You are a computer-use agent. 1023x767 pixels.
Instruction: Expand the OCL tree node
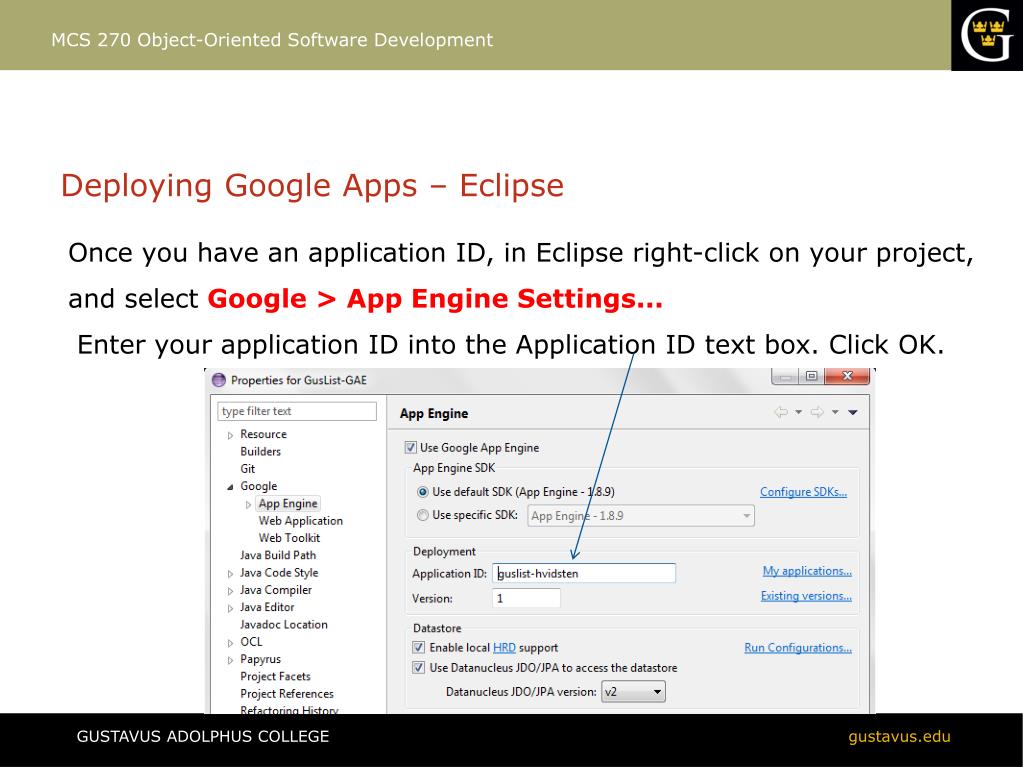[230, 643]
